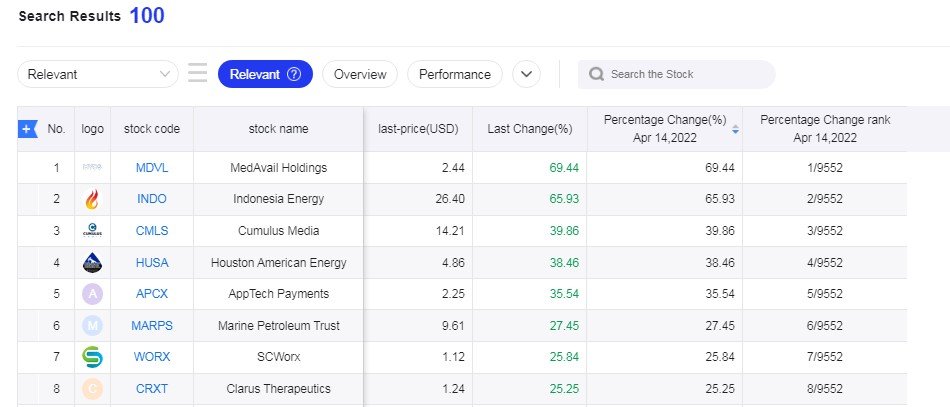Open stock code HUSA
Screen dimensions: 950x407
[x=152, y=262]
